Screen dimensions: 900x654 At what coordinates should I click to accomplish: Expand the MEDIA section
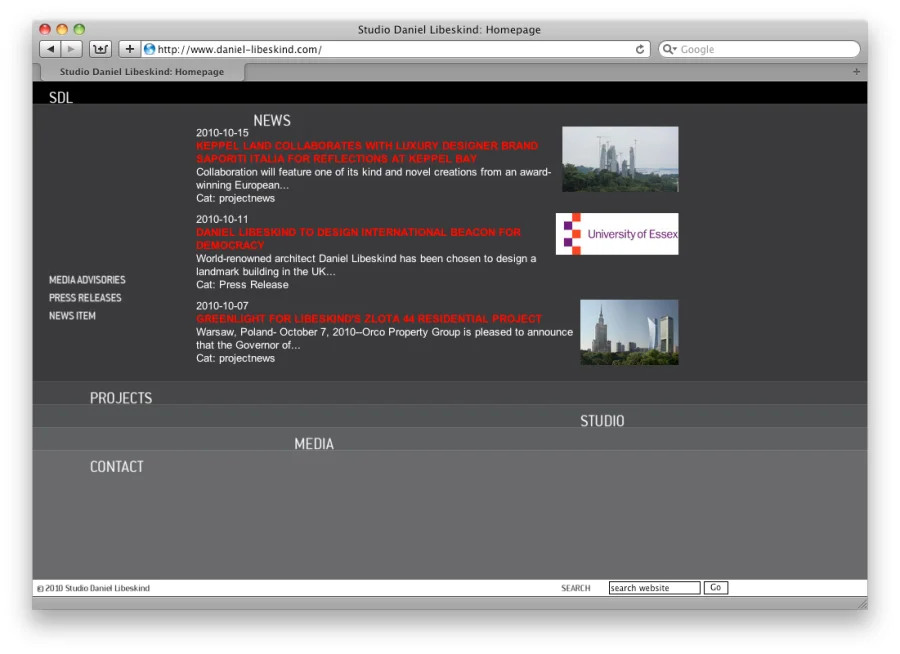click(x=314, y=444)
